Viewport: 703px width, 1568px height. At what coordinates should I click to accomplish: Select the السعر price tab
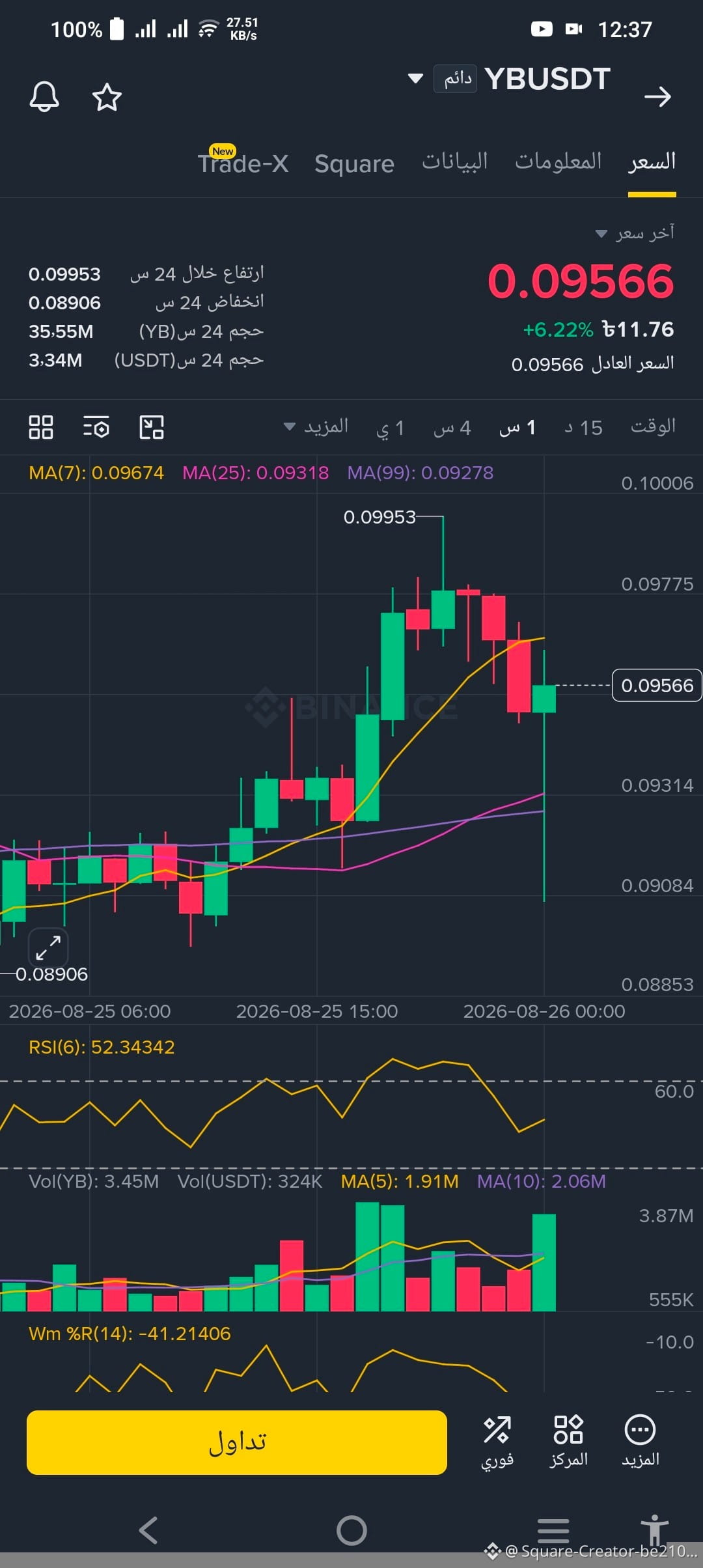click(x=652, y=161)
